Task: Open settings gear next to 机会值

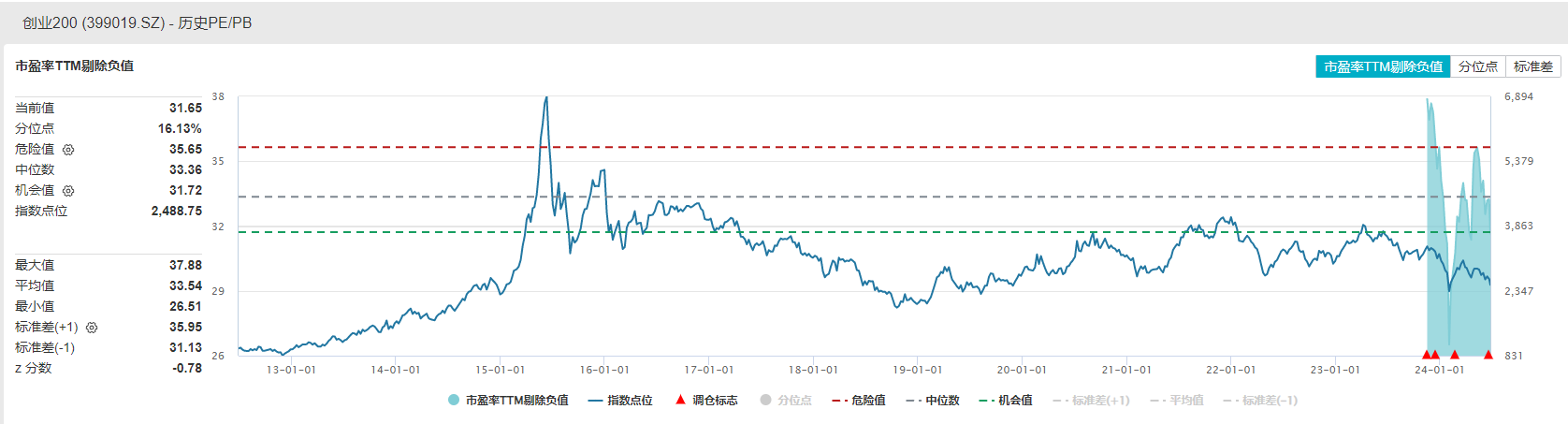Action: pos(68,191)
